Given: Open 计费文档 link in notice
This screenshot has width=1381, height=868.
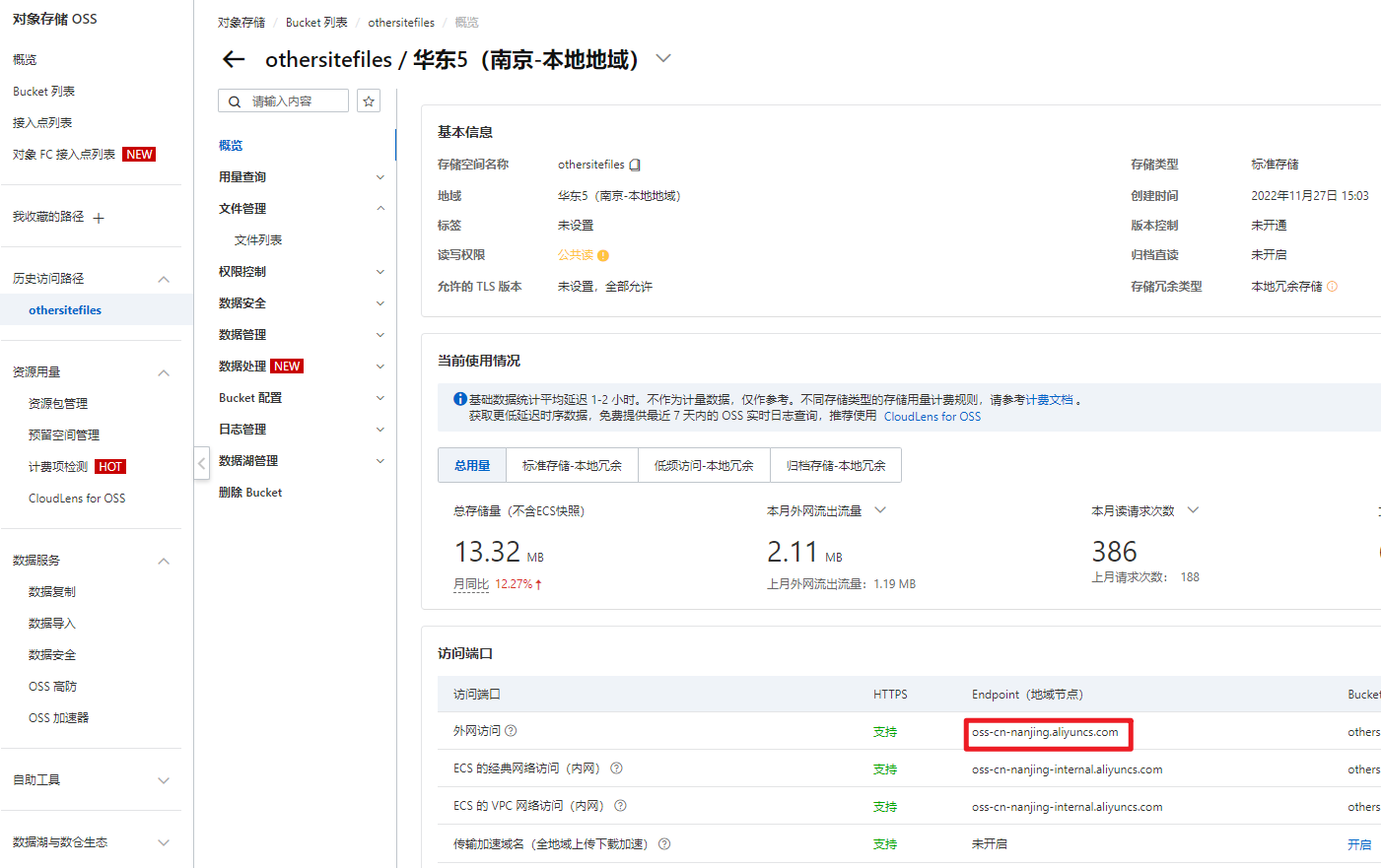Looking at the screenshot, I should point(1049,400).
